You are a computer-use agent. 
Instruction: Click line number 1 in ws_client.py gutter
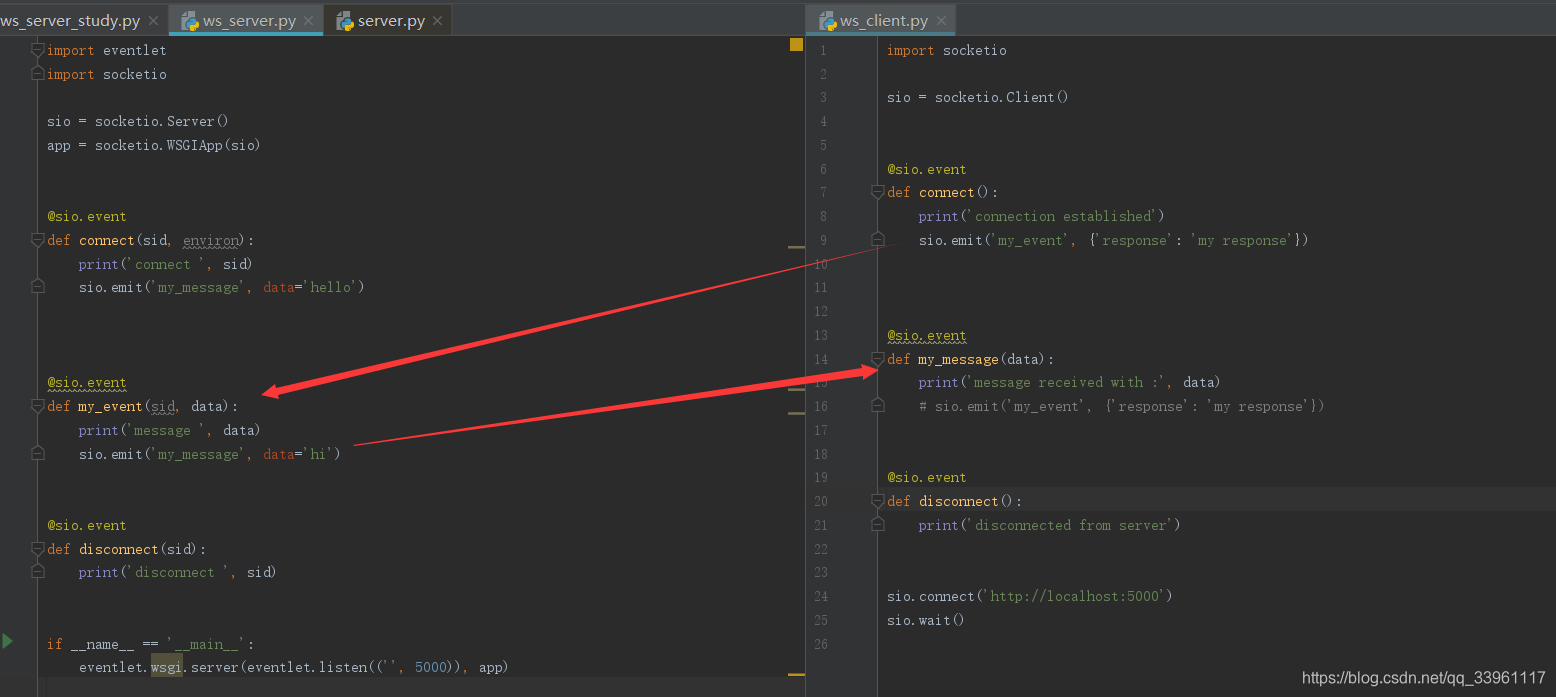tap(822, 50)
